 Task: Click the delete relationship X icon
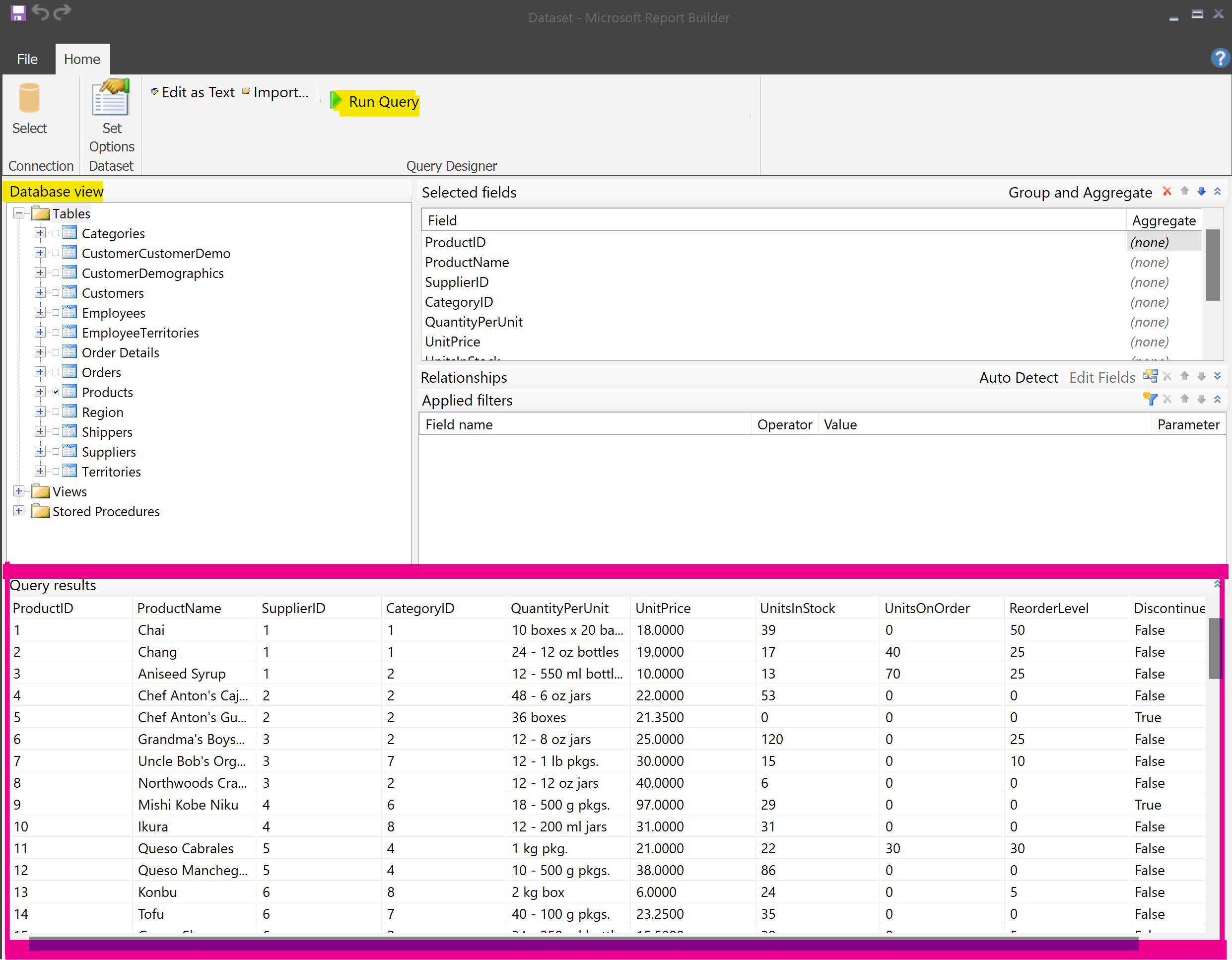coord(1167,377)
